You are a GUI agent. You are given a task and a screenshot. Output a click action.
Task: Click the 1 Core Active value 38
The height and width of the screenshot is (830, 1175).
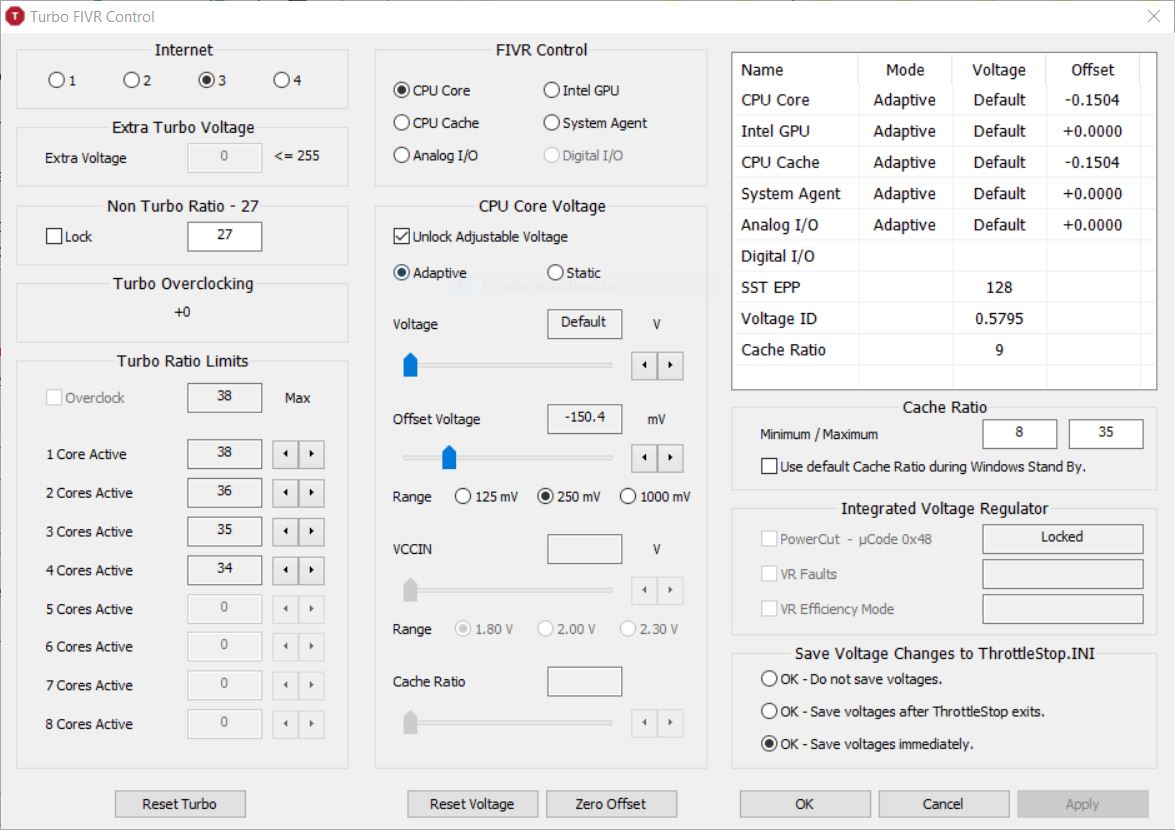click(x=225, y=453)
